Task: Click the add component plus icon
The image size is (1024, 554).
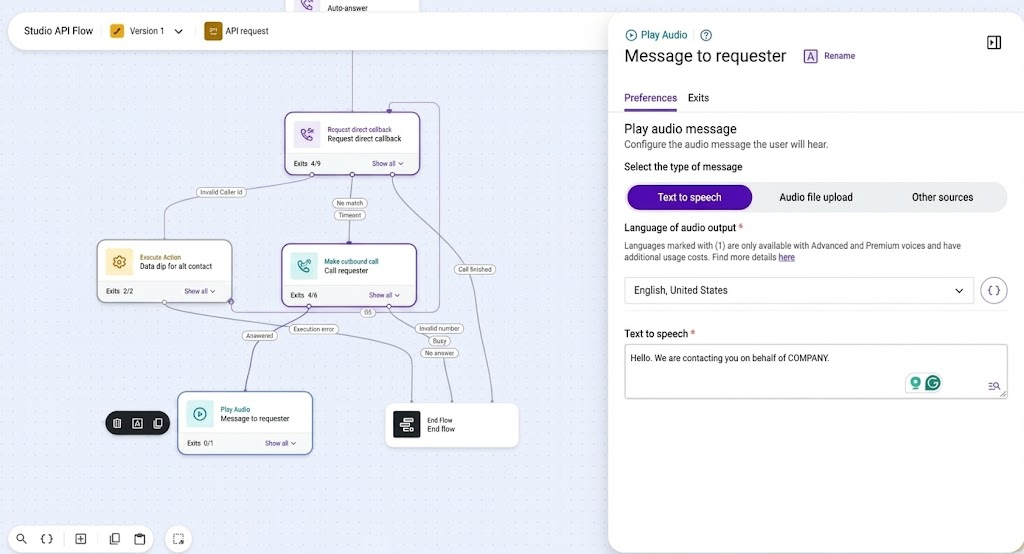Action: (x=81, y=539)
